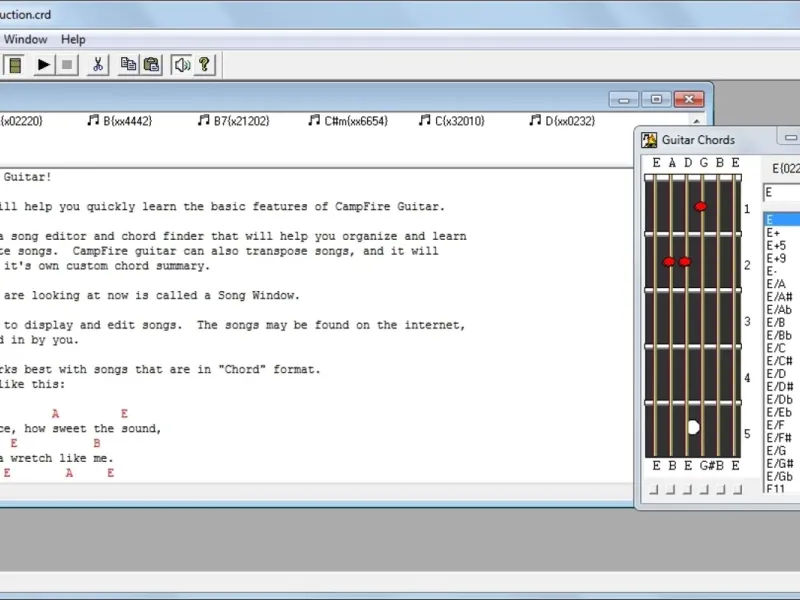Click the red A chord above 'how sweet'

56,413
